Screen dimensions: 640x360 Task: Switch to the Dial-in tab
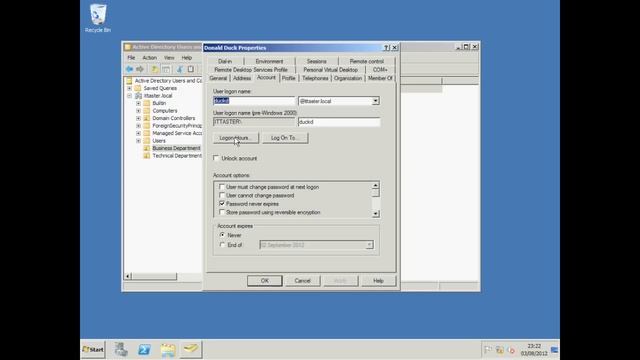point(225,61)
